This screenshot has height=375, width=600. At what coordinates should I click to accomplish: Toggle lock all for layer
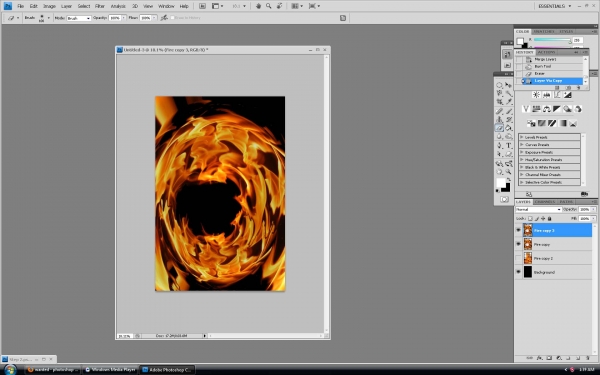pos(549,218)
